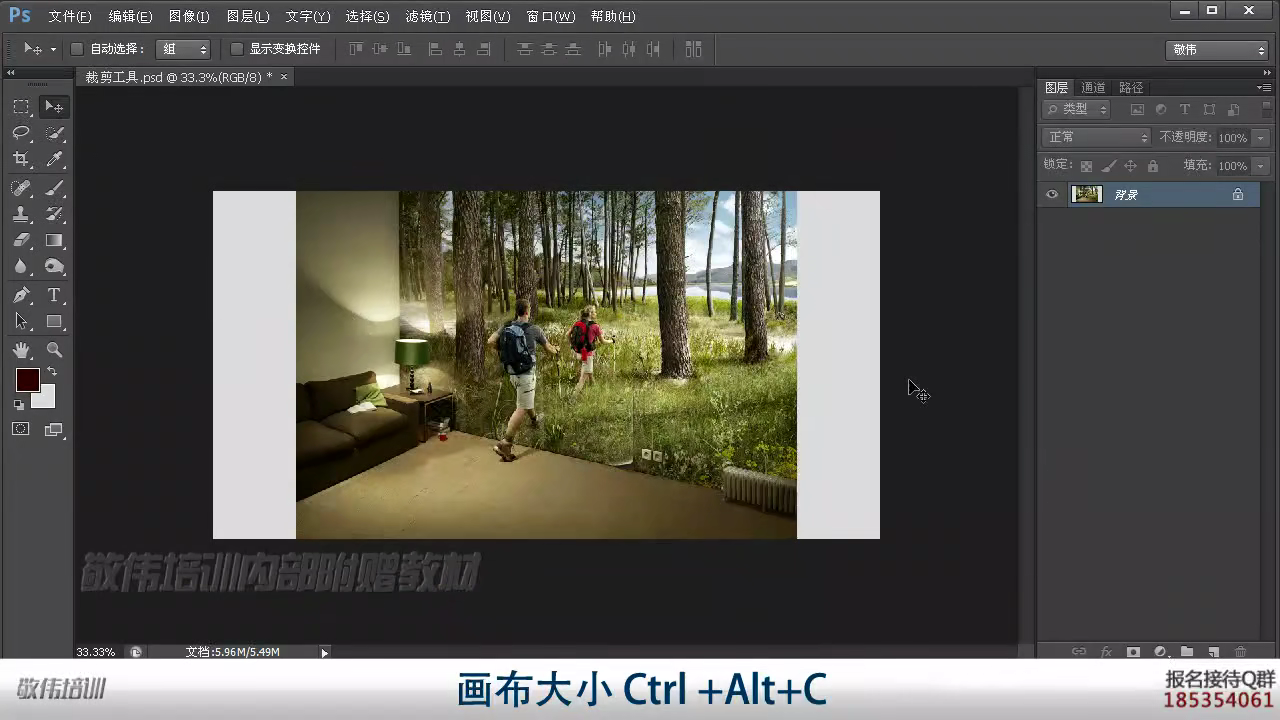Select the Sponge tool

point(54,266)
